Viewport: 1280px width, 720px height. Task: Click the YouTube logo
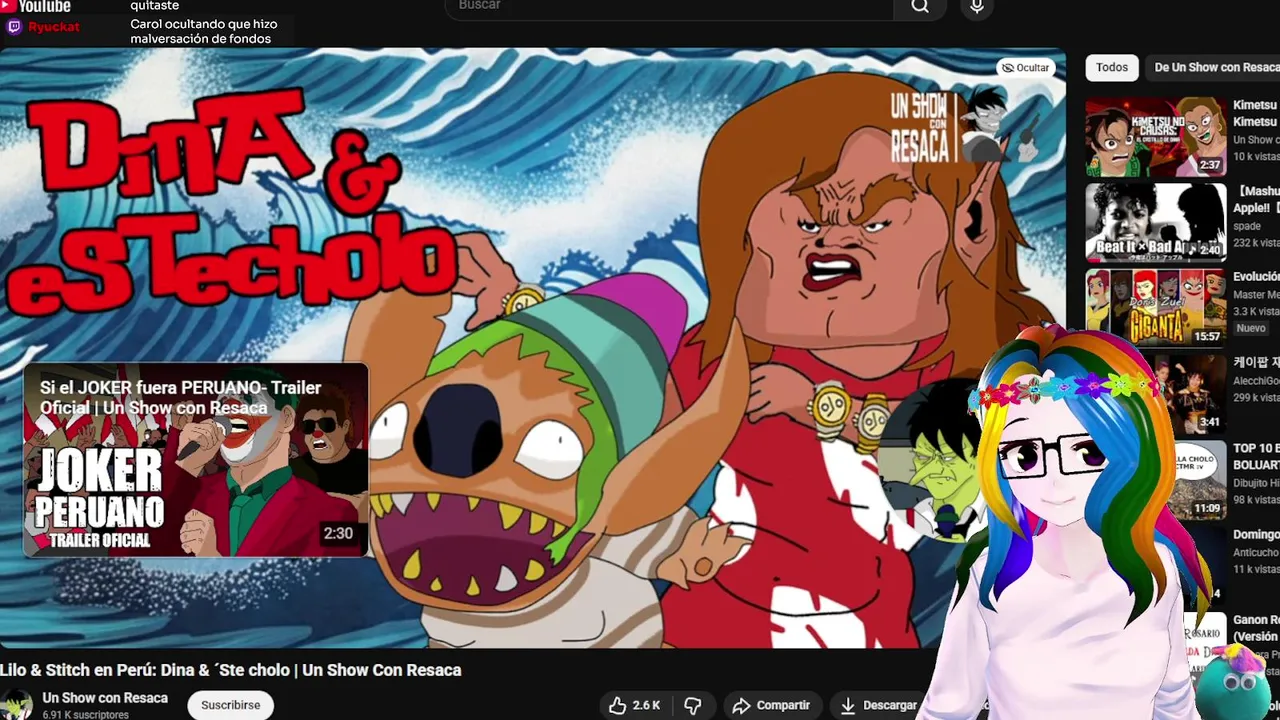[36, 6]
